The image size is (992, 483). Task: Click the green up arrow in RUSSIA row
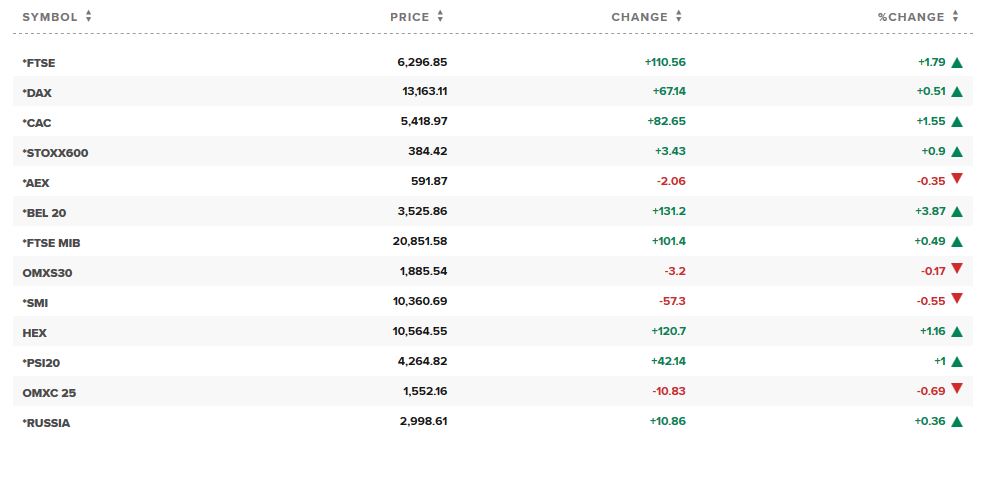[x=957, y=422]
